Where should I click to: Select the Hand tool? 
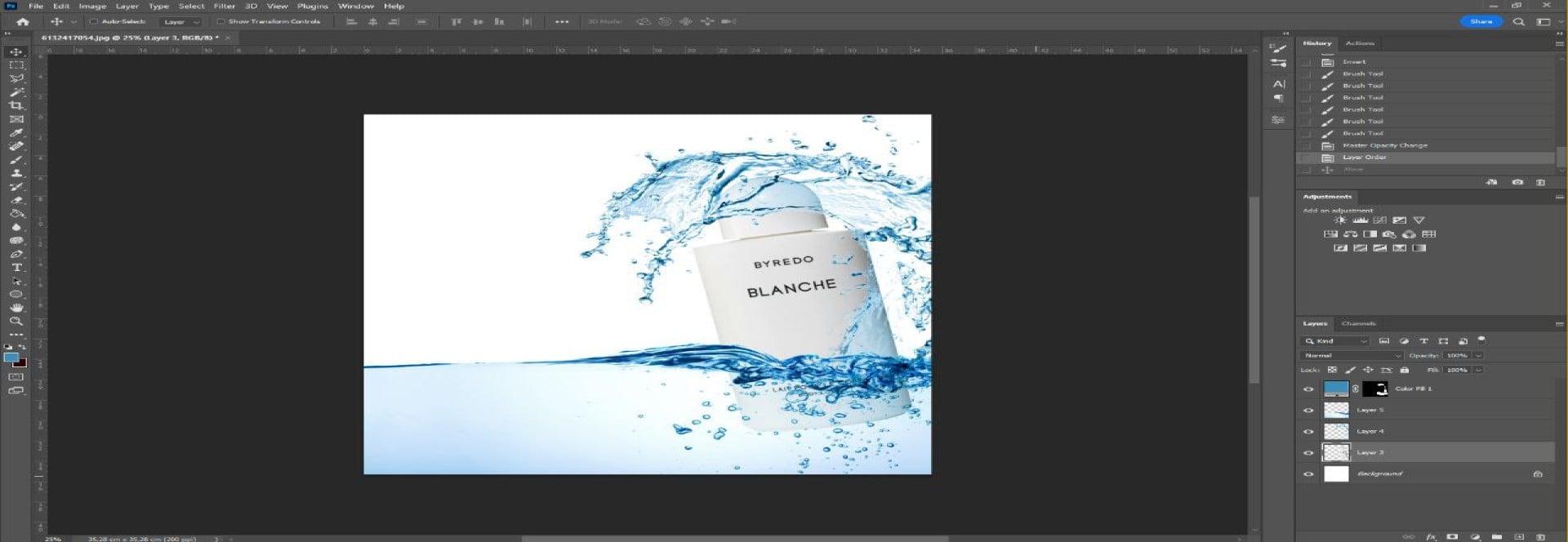(16, 308)
